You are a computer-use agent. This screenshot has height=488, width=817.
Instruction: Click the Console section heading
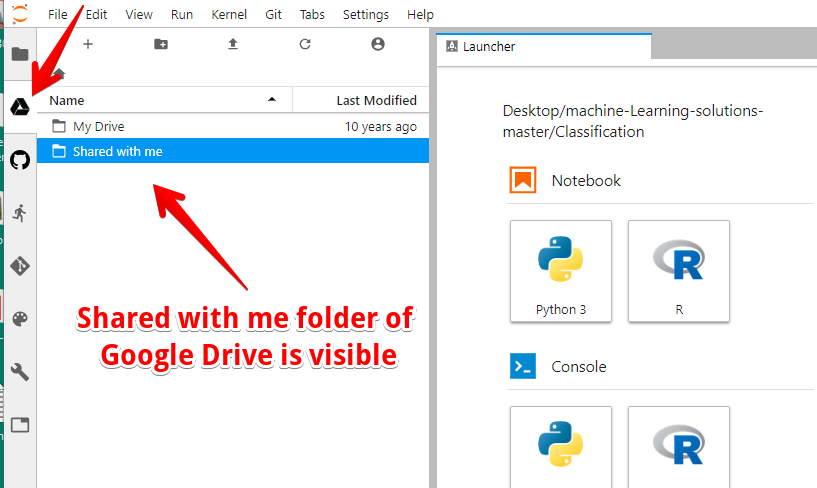pyautogui.click(x=578, y=367)
